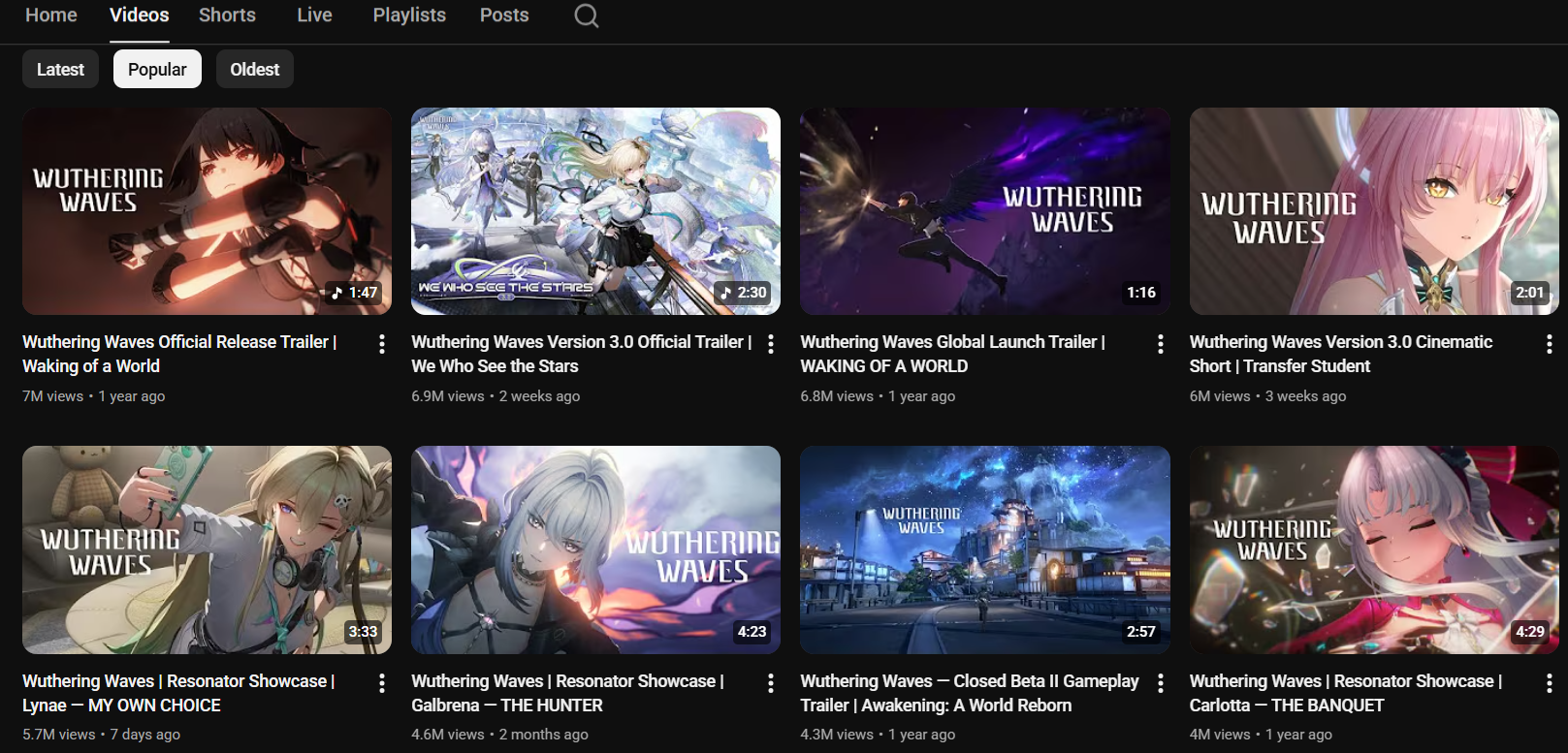Viewport: 1568px width, 753px height.
Task: Open the Posts tab
Action: tap(504, 16)
